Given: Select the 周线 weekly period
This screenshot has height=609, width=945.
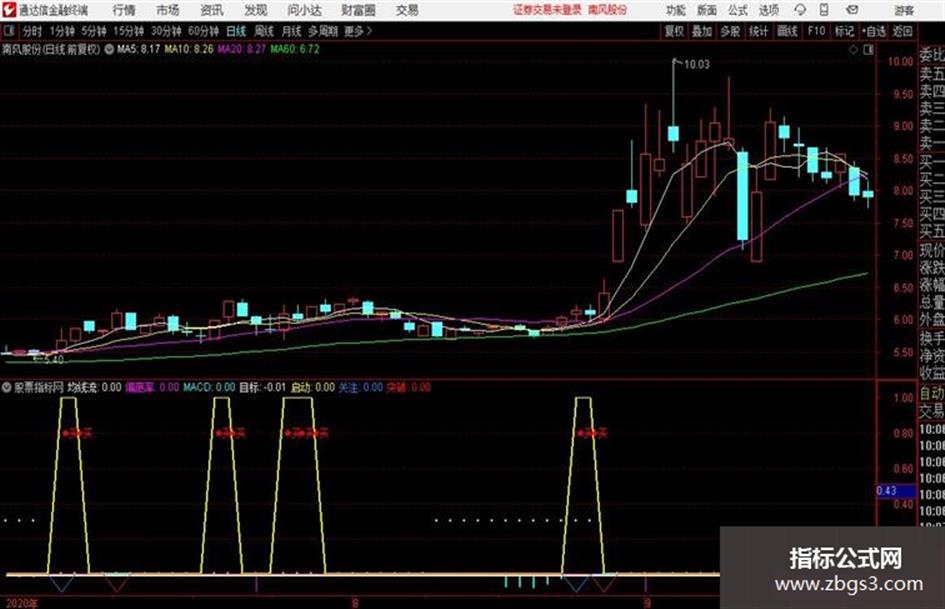Looking at the screenshot, I should pos(263,31).
